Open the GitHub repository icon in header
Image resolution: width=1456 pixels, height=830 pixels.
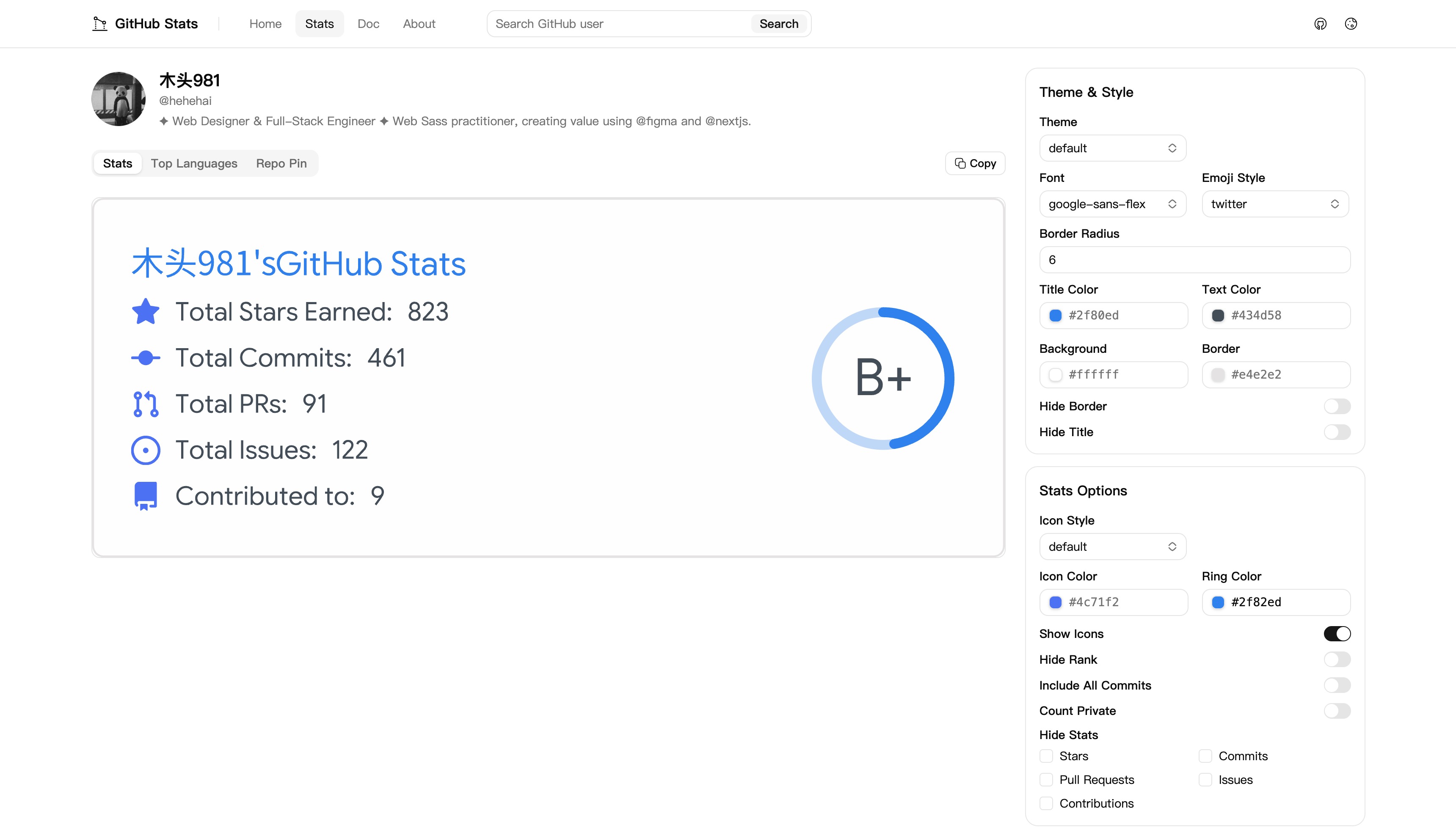1320,23
